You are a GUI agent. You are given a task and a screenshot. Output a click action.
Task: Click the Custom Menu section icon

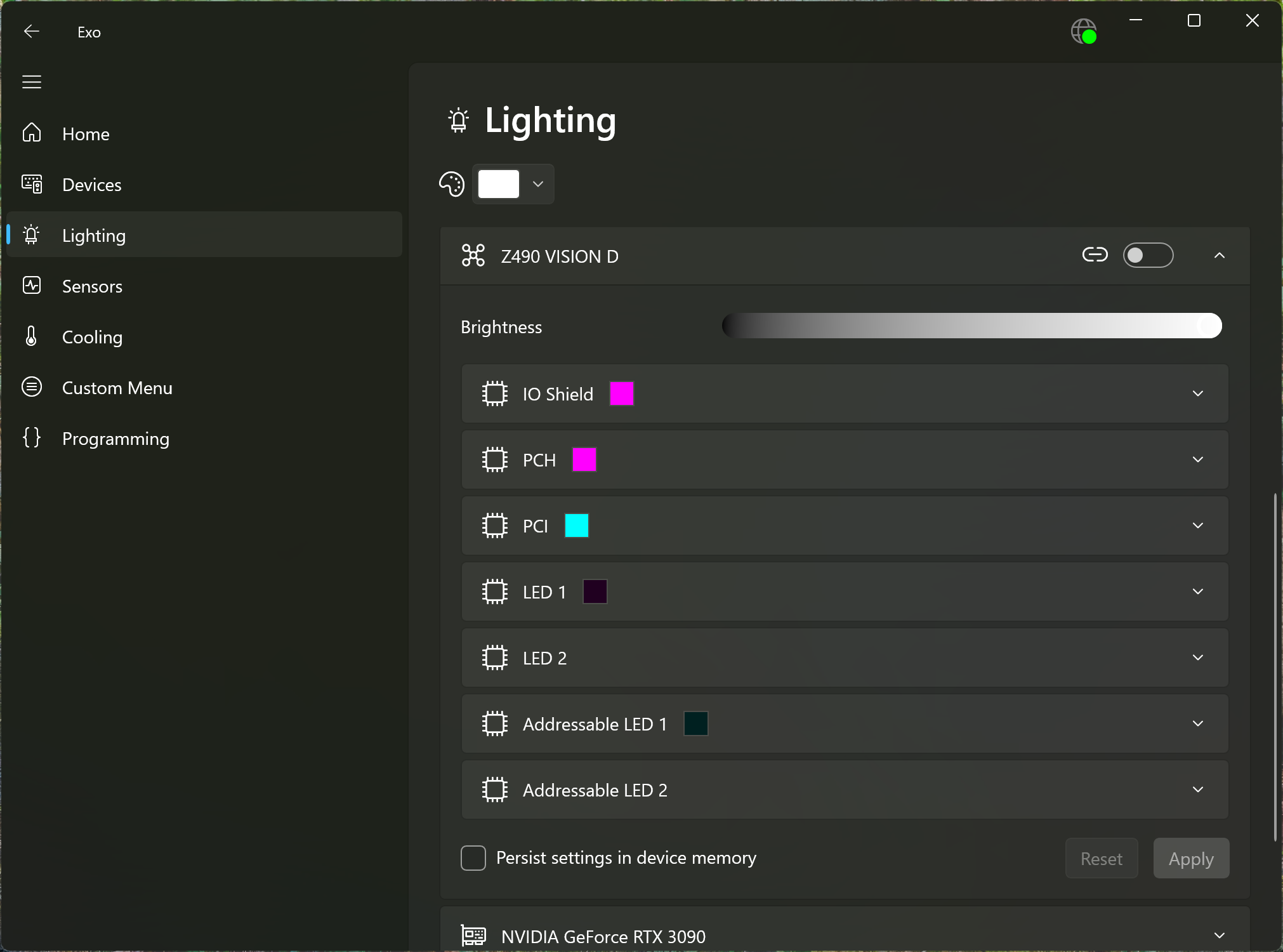32,388
